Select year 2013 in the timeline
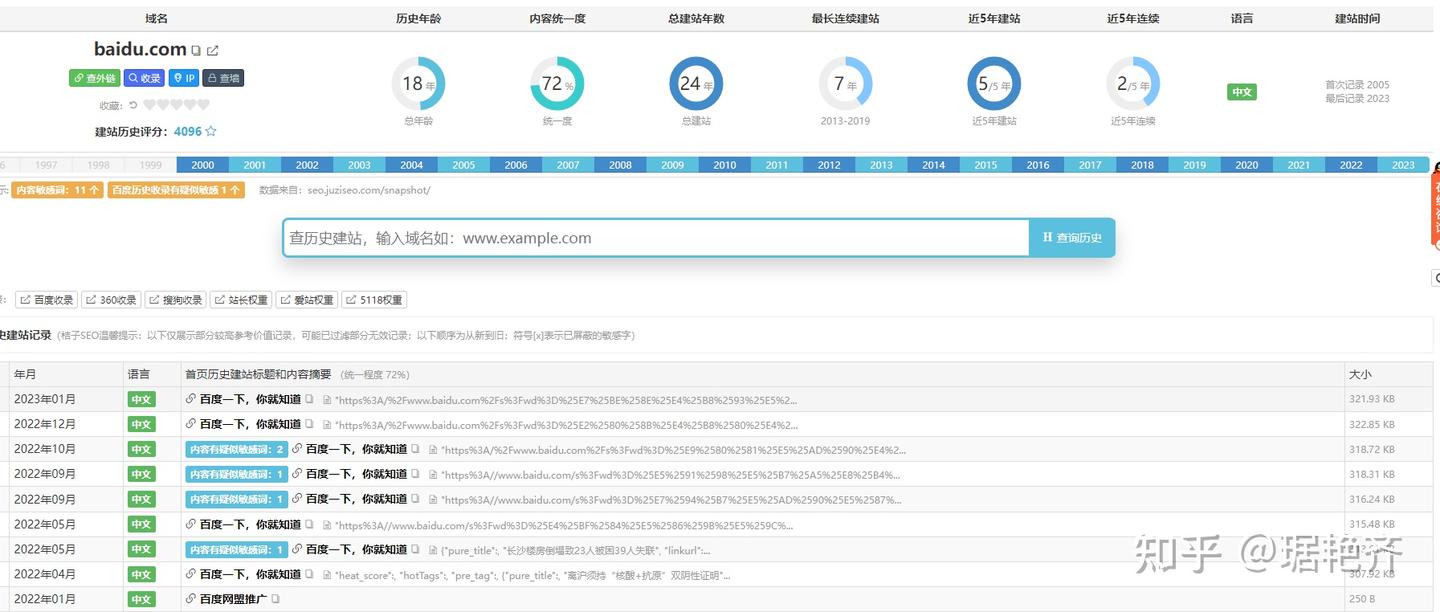Image resolution: width=1440 pixels, height=612 pixels. click(881, 165)
